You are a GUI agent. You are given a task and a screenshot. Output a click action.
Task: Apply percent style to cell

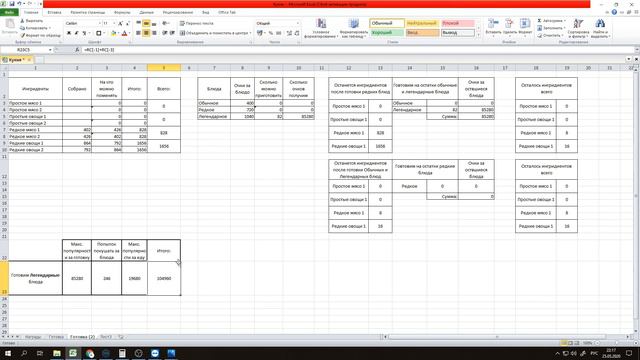click(271, 33)
